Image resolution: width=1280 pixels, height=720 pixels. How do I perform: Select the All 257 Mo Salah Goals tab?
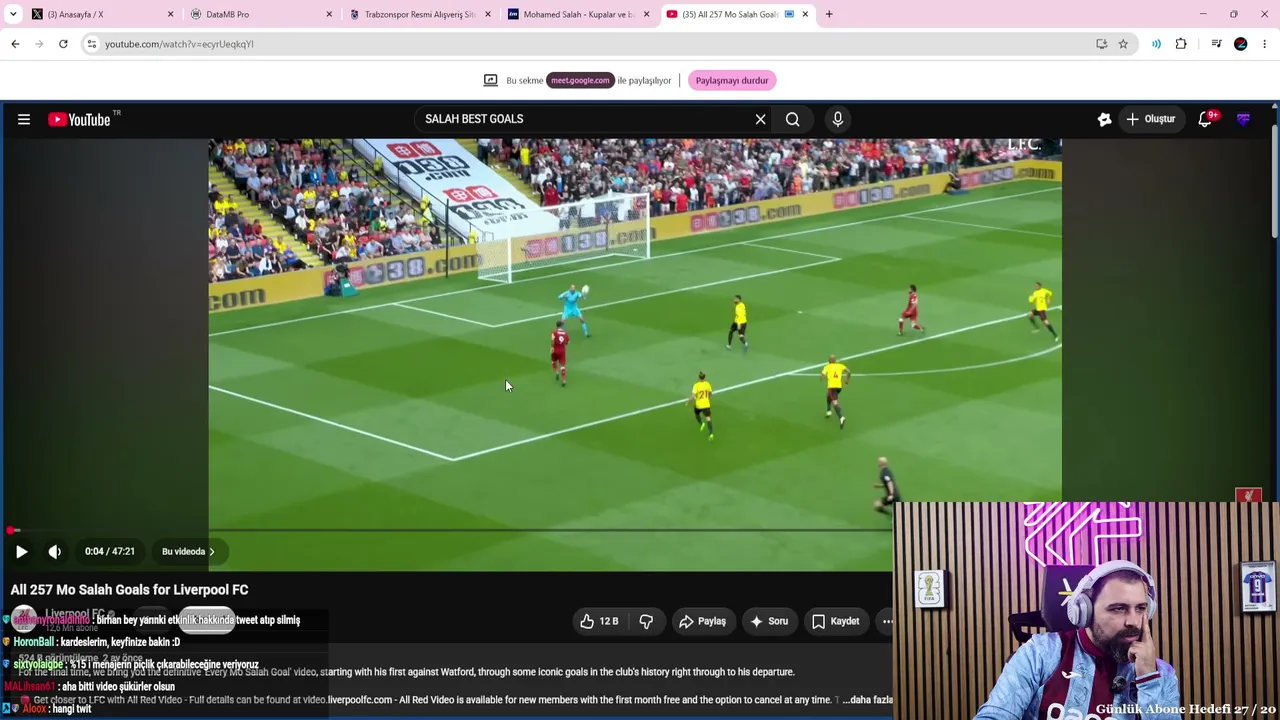737,14
